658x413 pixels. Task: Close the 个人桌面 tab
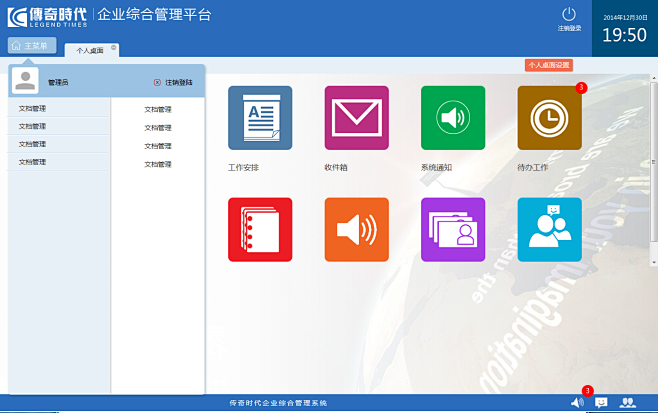point(114,47)
